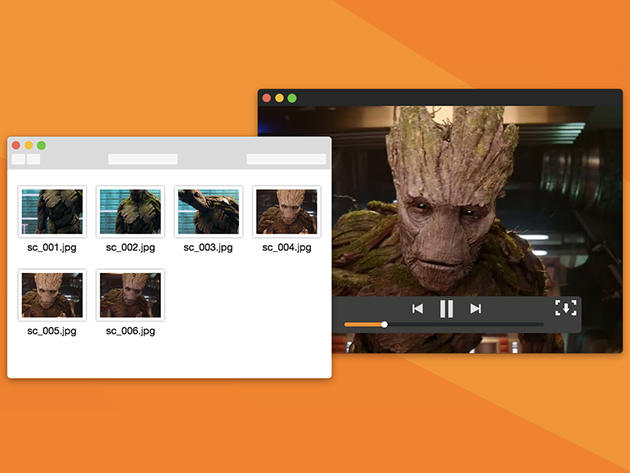This screenshot has width=630, height=473.
Task: Click the unplayed portion of the seek bar
Action: click(x=466, y=324)
